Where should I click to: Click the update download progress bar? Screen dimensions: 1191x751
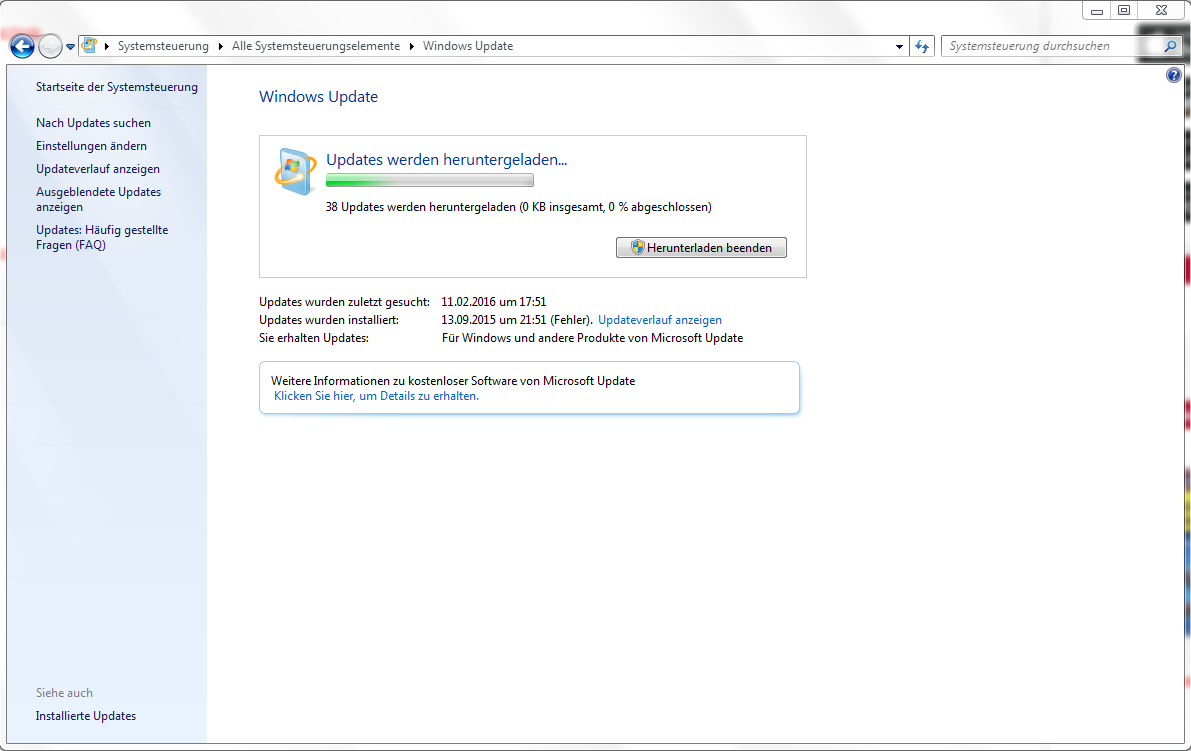click(430, 180)
